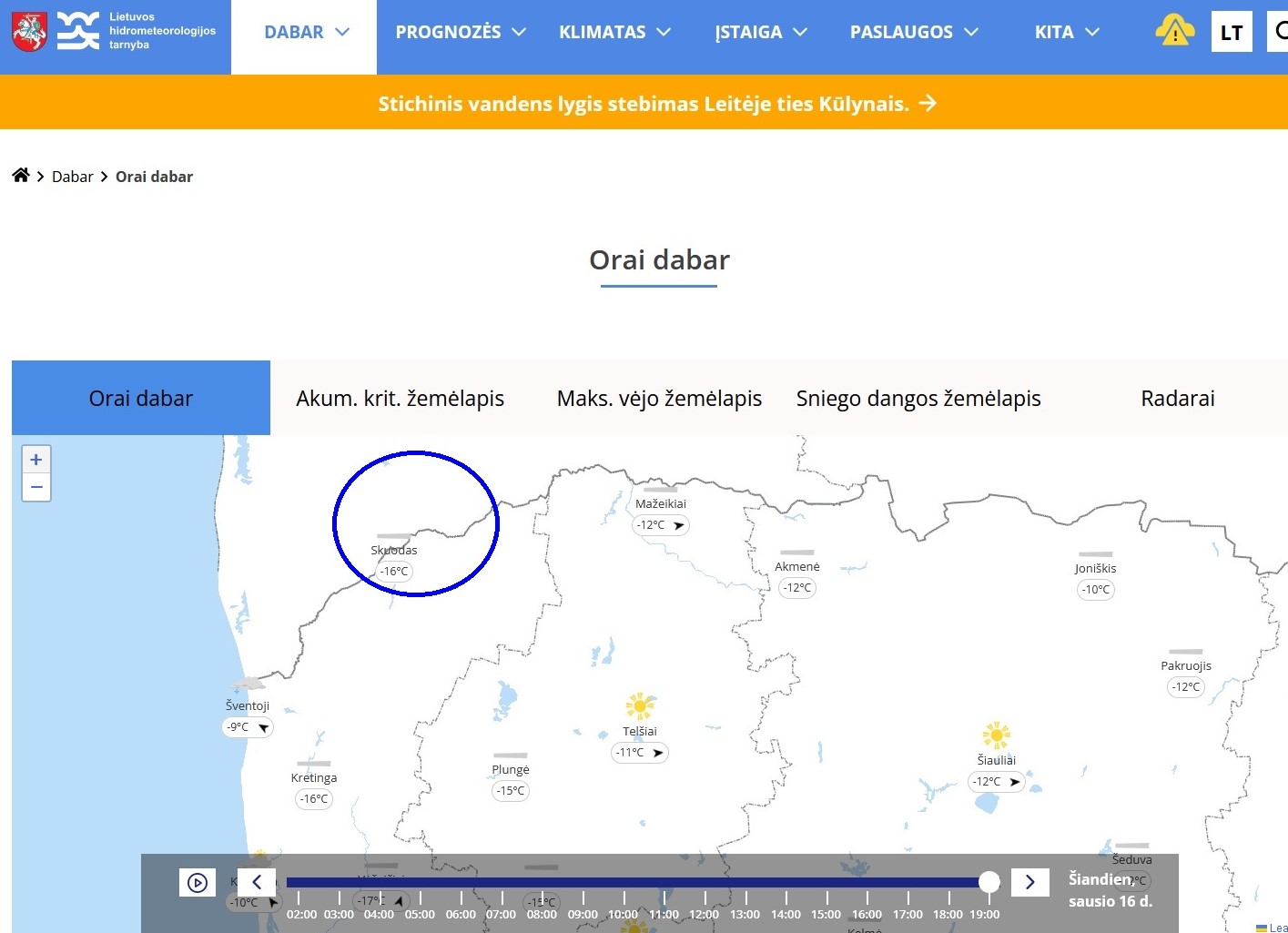This screenshot has height=933, width=1288.
Task: Click the Šiauliai station label
Action: tap(997, 760)
